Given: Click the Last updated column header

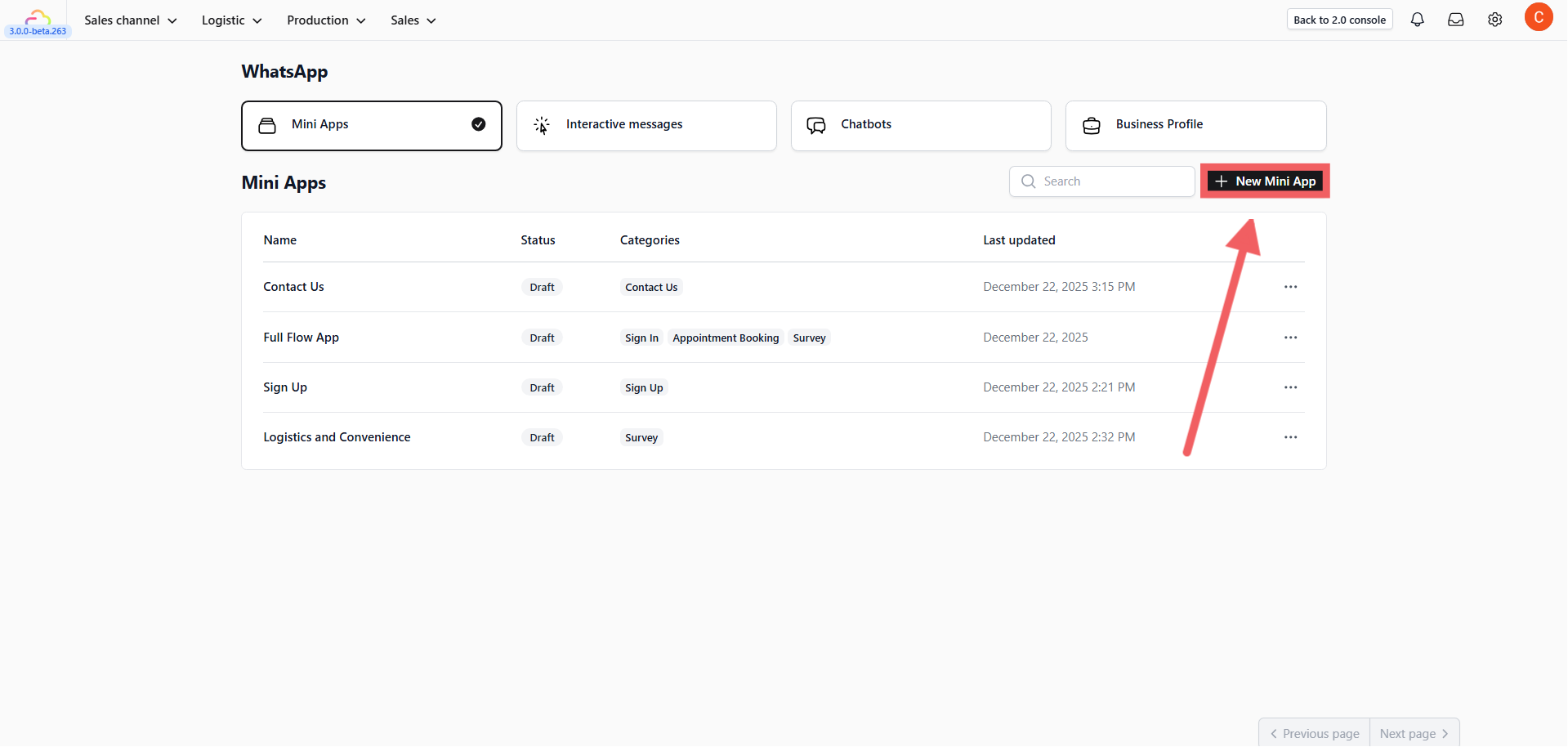Looking at the screenshot, I should pos(1019,240).
